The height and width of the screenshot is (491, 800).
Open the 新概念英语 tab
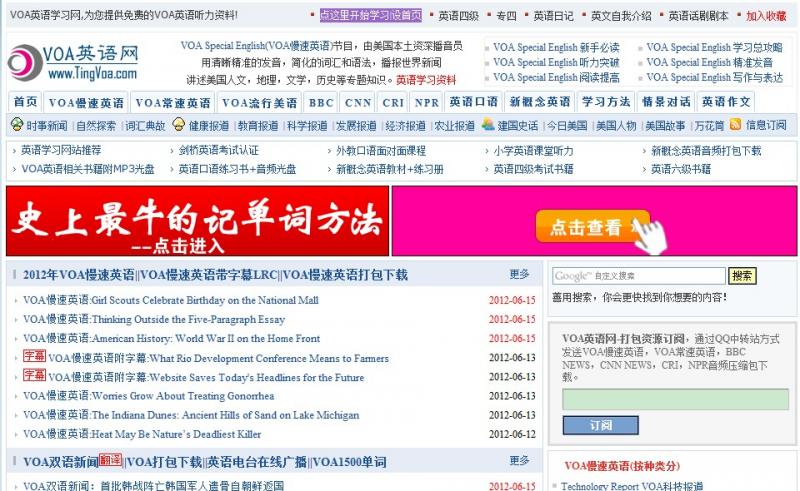tap(540, 102)
